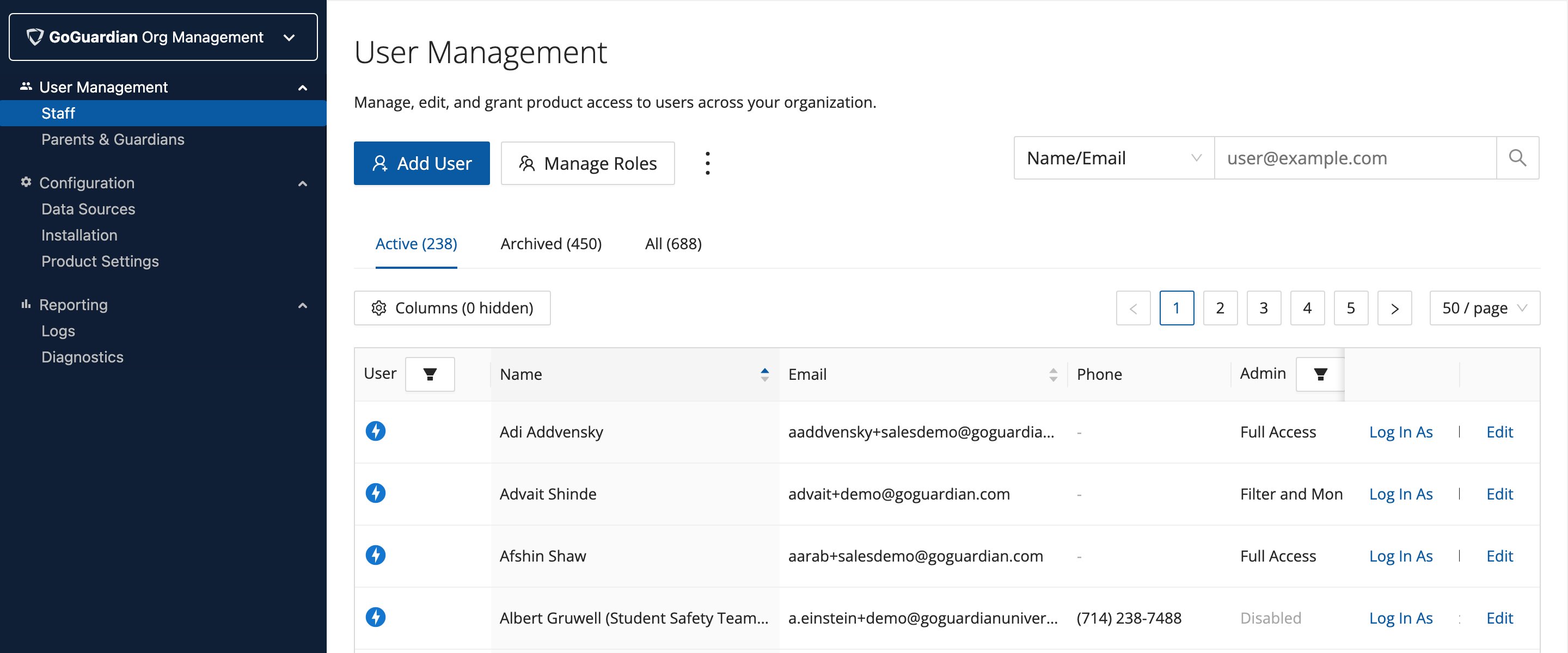The image size is (1568, 653).
Task: Collapse the User Management sidebar section
Action: 303,88
